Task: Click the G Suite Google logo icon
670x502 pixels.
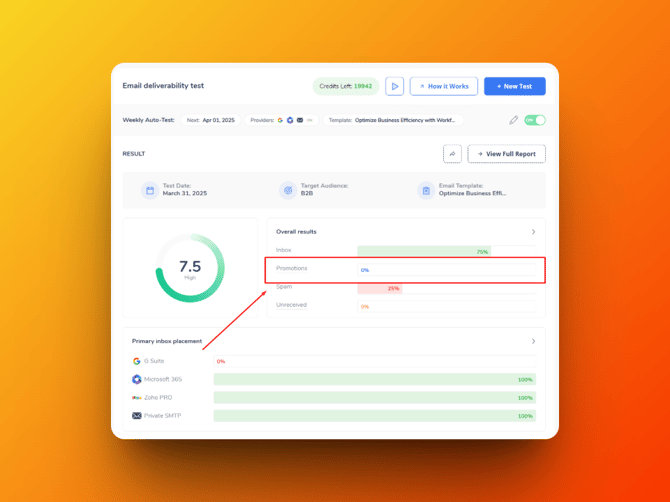Action: click(137, 361)
